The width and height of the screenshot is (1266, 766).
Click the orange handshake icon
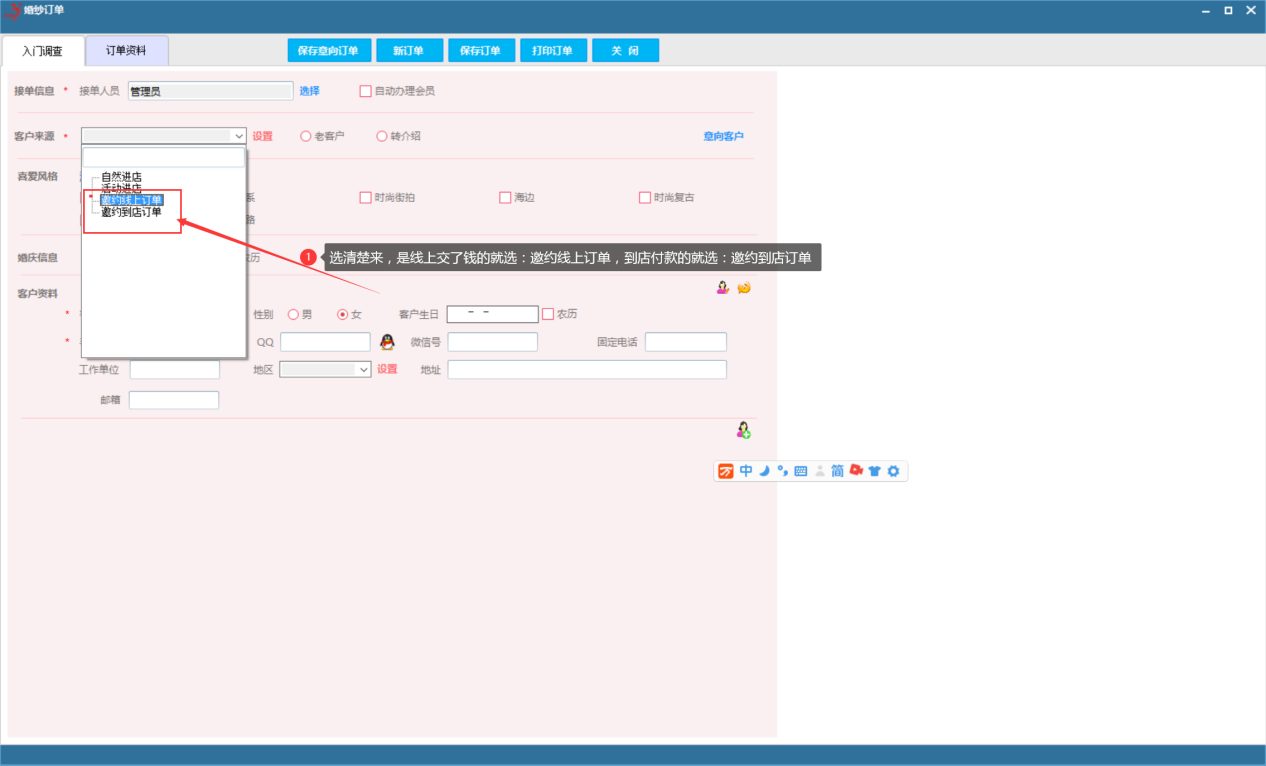[744, 288]
